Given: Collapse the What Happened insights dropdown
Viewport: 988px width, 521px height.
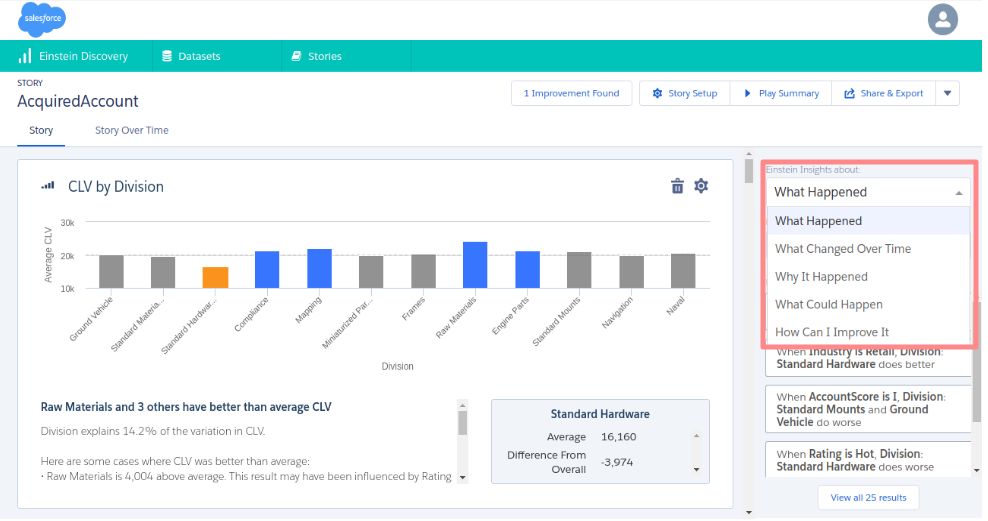Looking at the screenshot, I should (959, 192).
